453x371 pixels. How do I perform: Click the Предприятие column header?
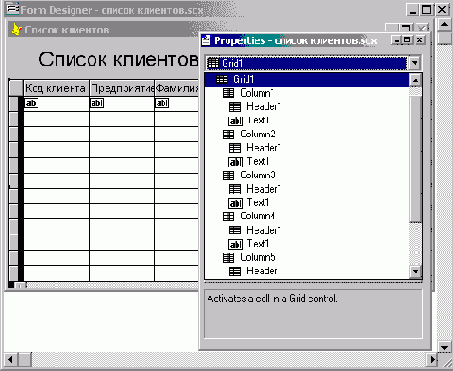[122, 88]
